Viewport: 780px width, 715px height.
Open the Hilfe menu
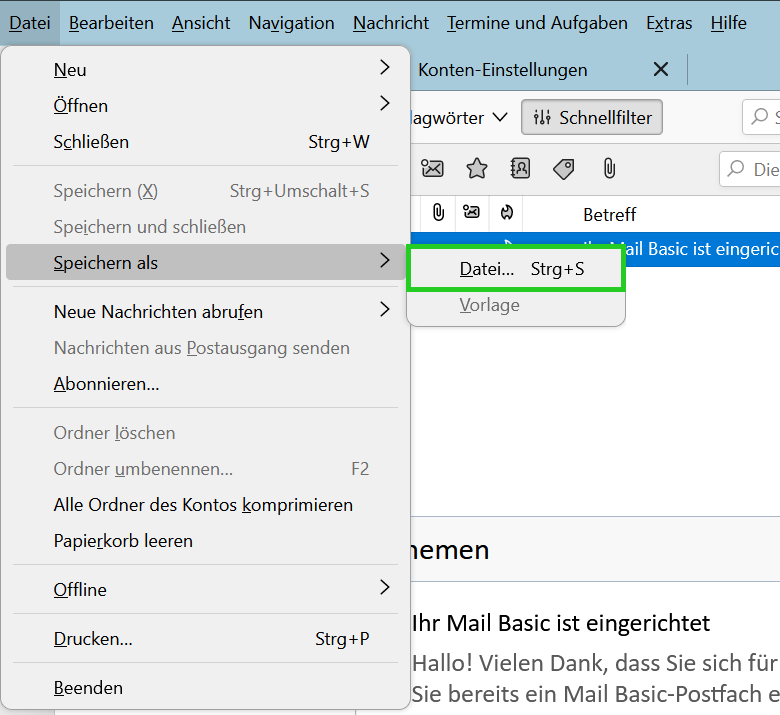point(728,23)
